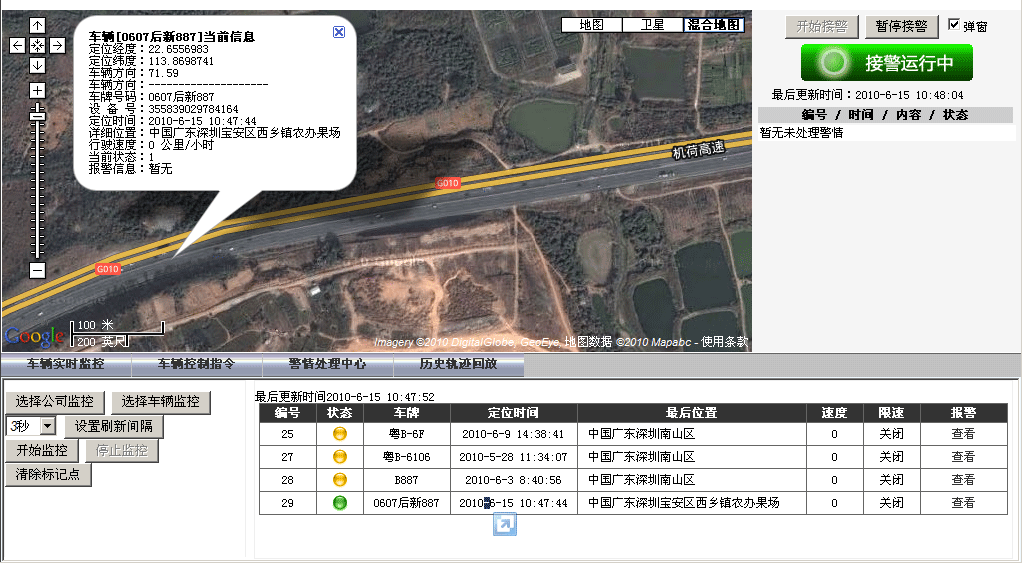The width and height of the screenshot is (1023, 563).
Task: Switch map to 地图 view
Action: click(591, 25)
